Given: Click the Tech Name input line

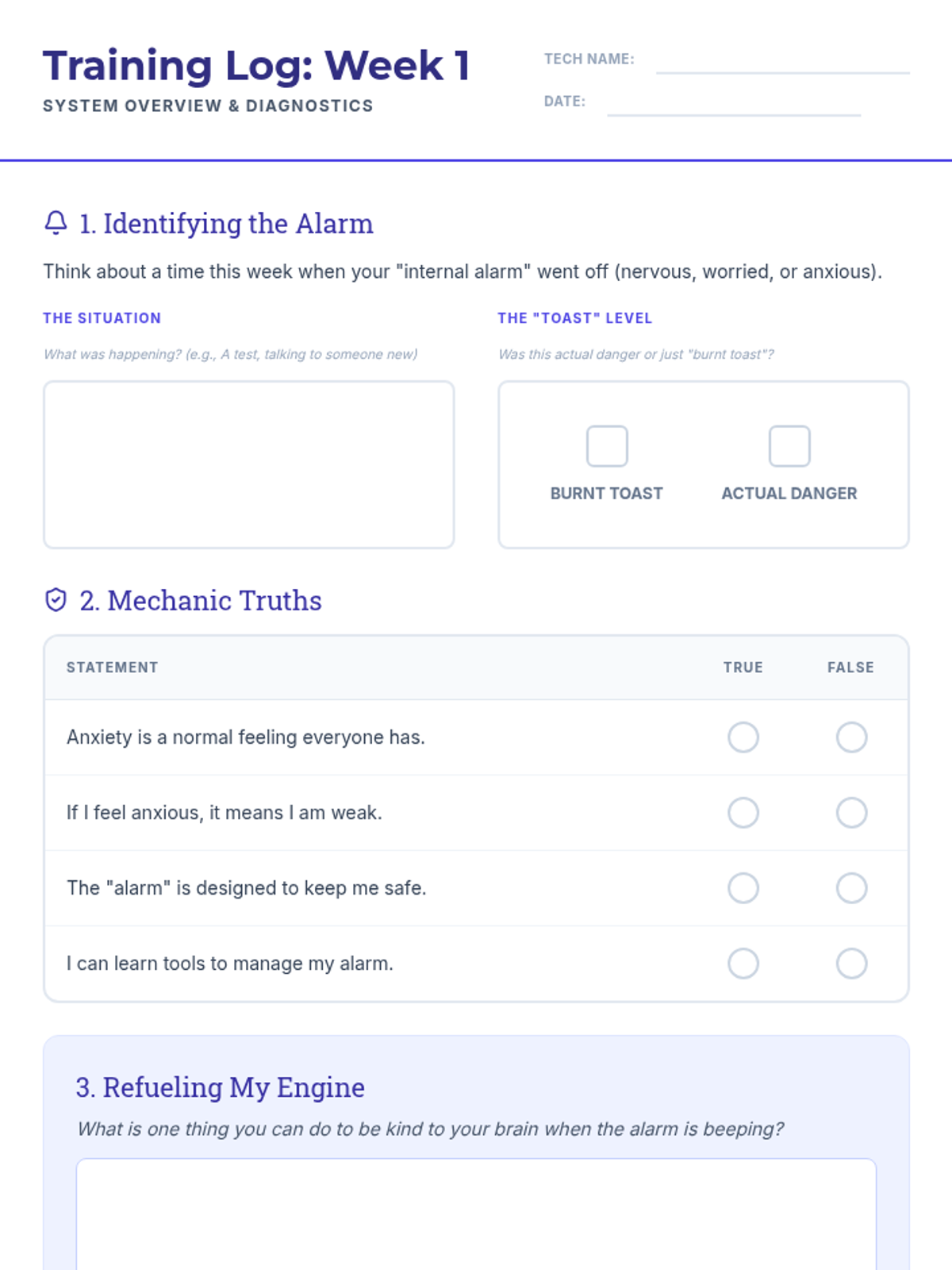Looking at the screenshot, I should coord(782,62).
